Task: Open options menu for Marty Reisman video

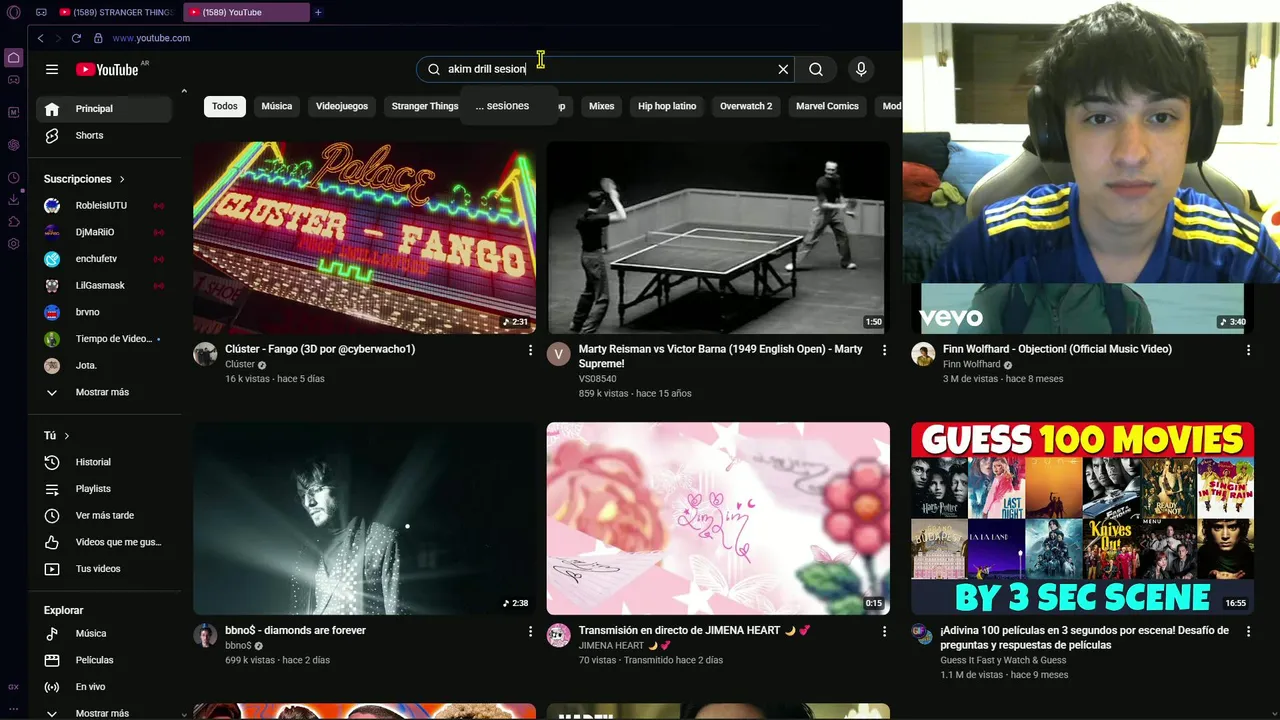Action: 884,350
